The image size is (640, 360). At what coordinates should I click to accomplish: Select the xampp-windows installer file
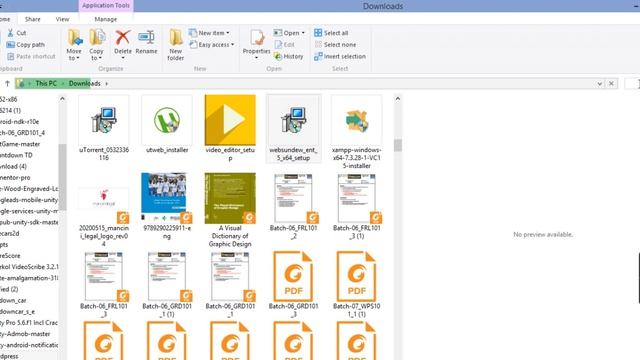(357, 133)
